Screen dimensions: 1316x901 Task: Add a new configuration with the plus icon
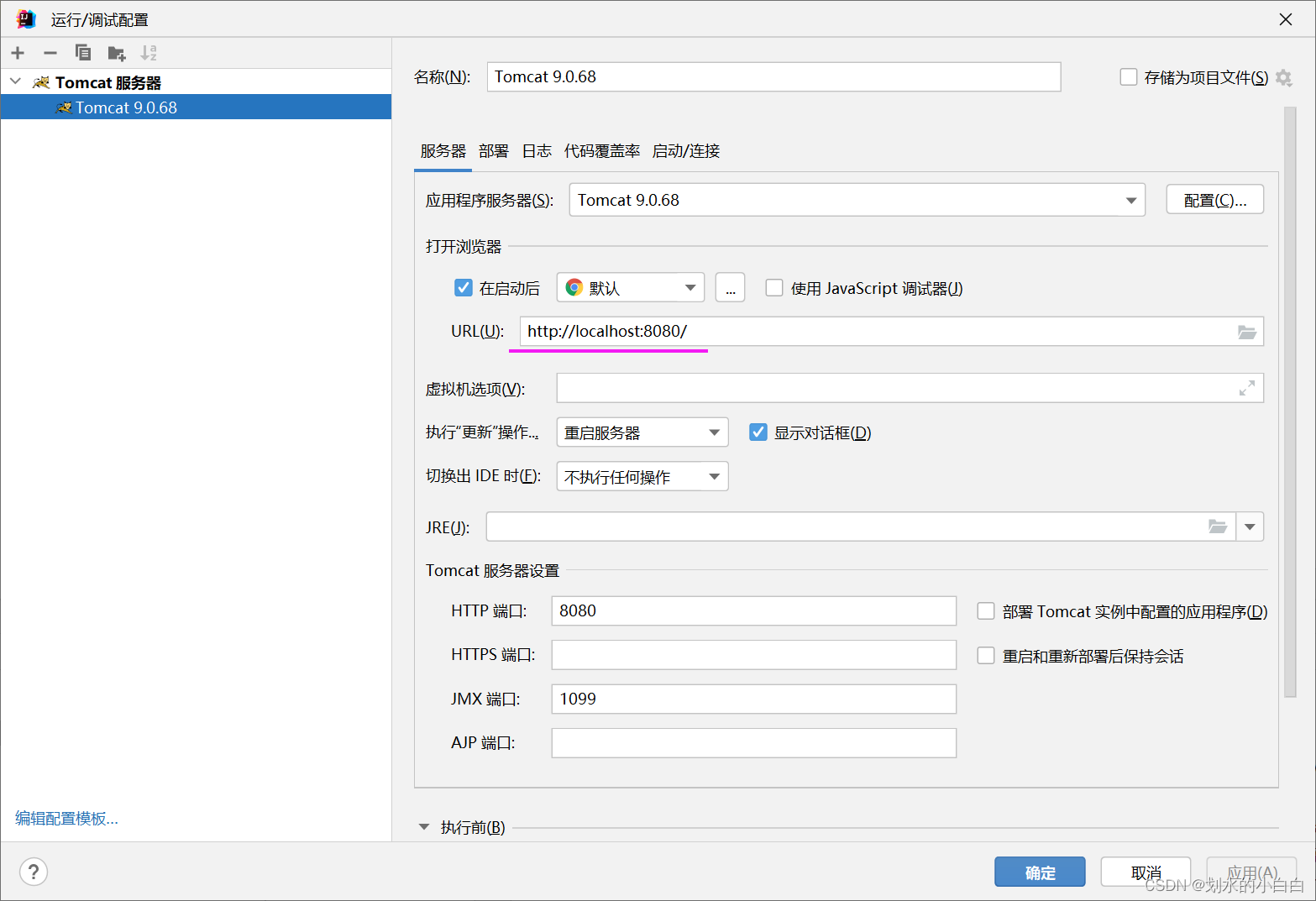18,53
